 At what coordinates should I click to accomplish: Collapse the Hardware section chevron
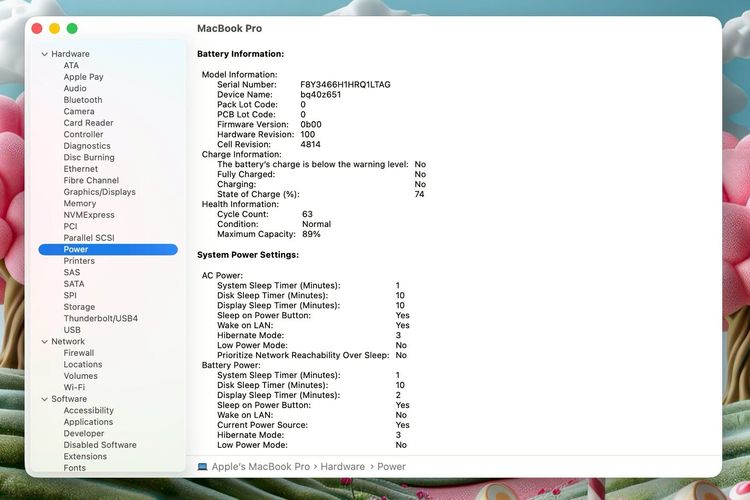point(44,54)
